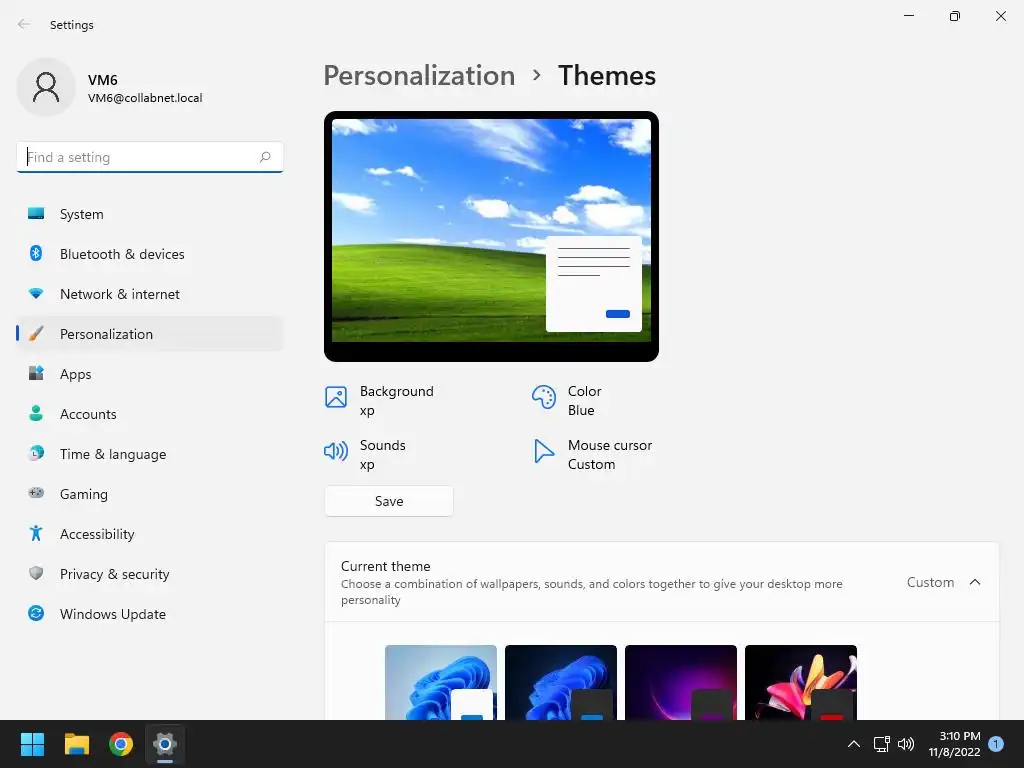1024x768 pixels.
Task: Click the Background picture icon
Action: point(336,397)
